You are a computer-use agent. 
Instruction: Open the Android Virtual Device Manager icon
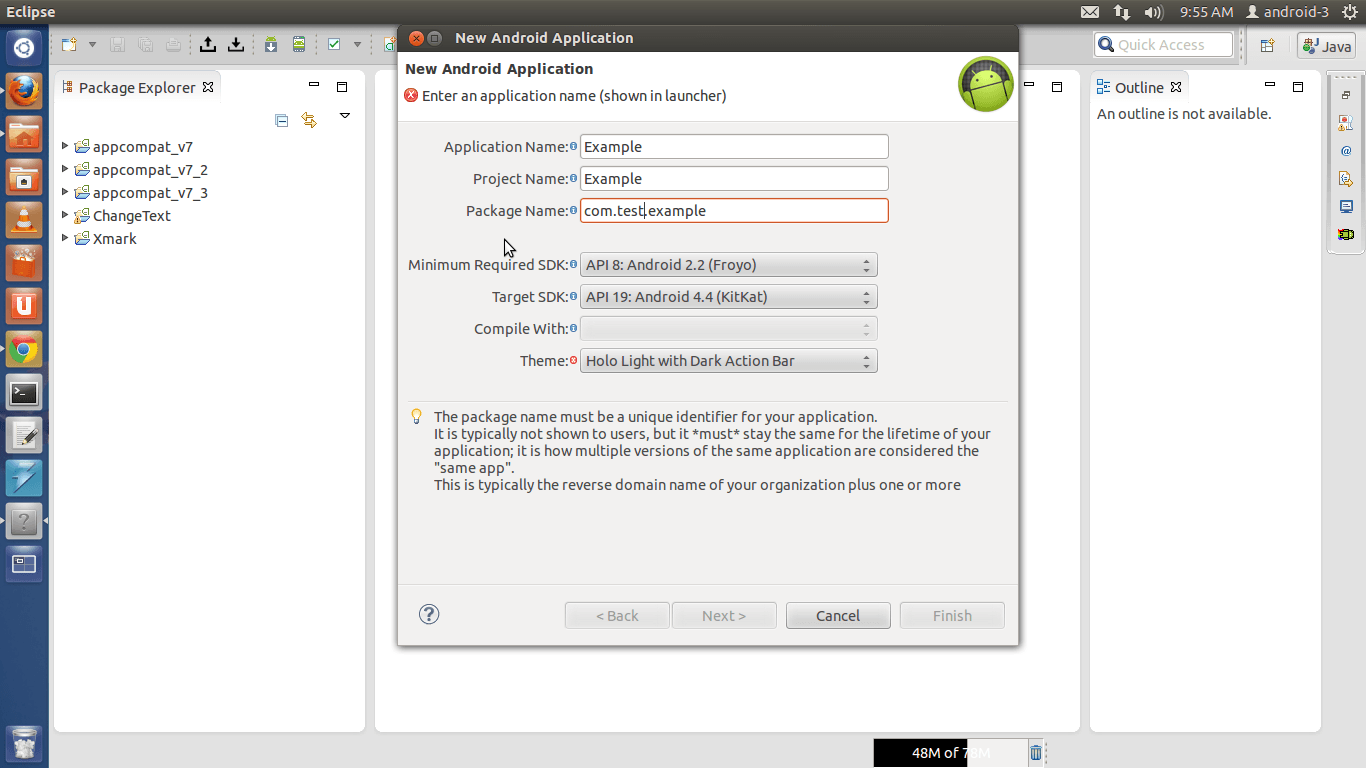pyautogui.click(x=298, y=45)
